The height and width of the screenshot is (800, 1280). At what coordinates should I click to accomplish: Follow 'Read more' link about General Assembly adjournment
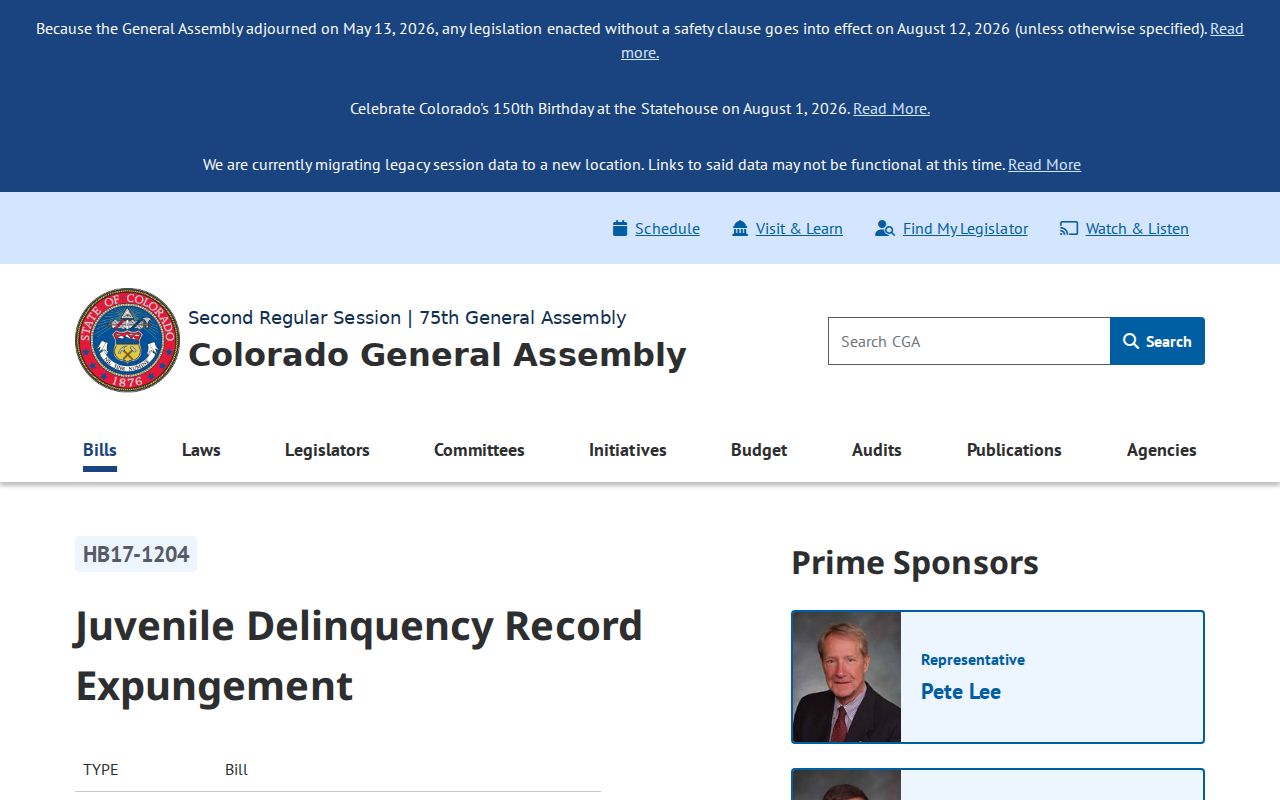pos(1227,29)
